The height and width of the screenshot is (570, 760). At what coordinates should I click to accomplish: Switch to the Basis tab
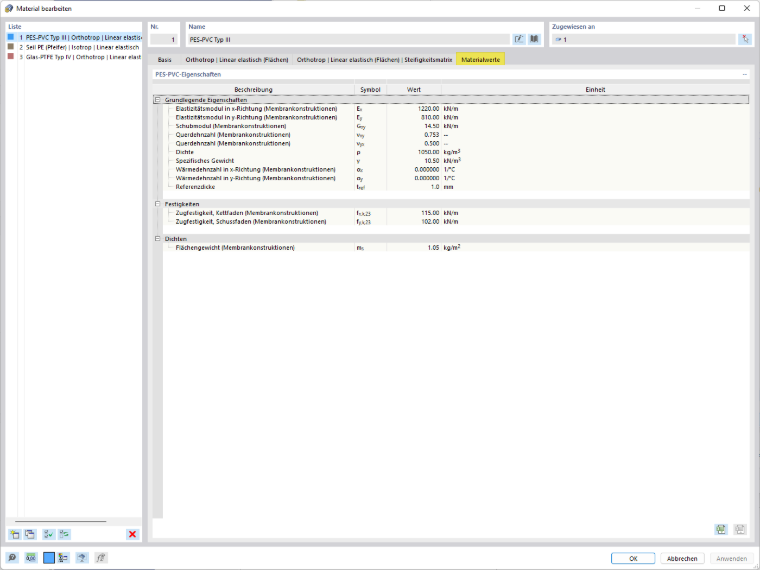point(164,60)
